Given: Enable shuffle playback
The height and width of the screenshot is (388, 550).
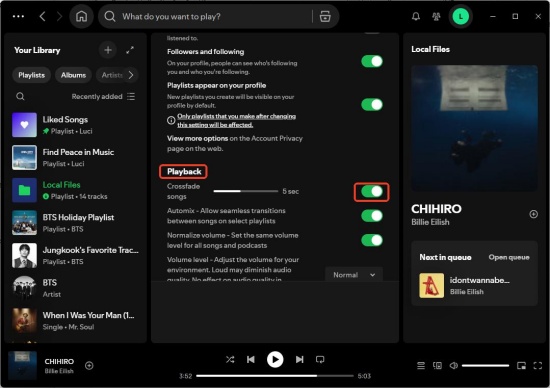Looking at the screenshot, I should tap(230, 359).
